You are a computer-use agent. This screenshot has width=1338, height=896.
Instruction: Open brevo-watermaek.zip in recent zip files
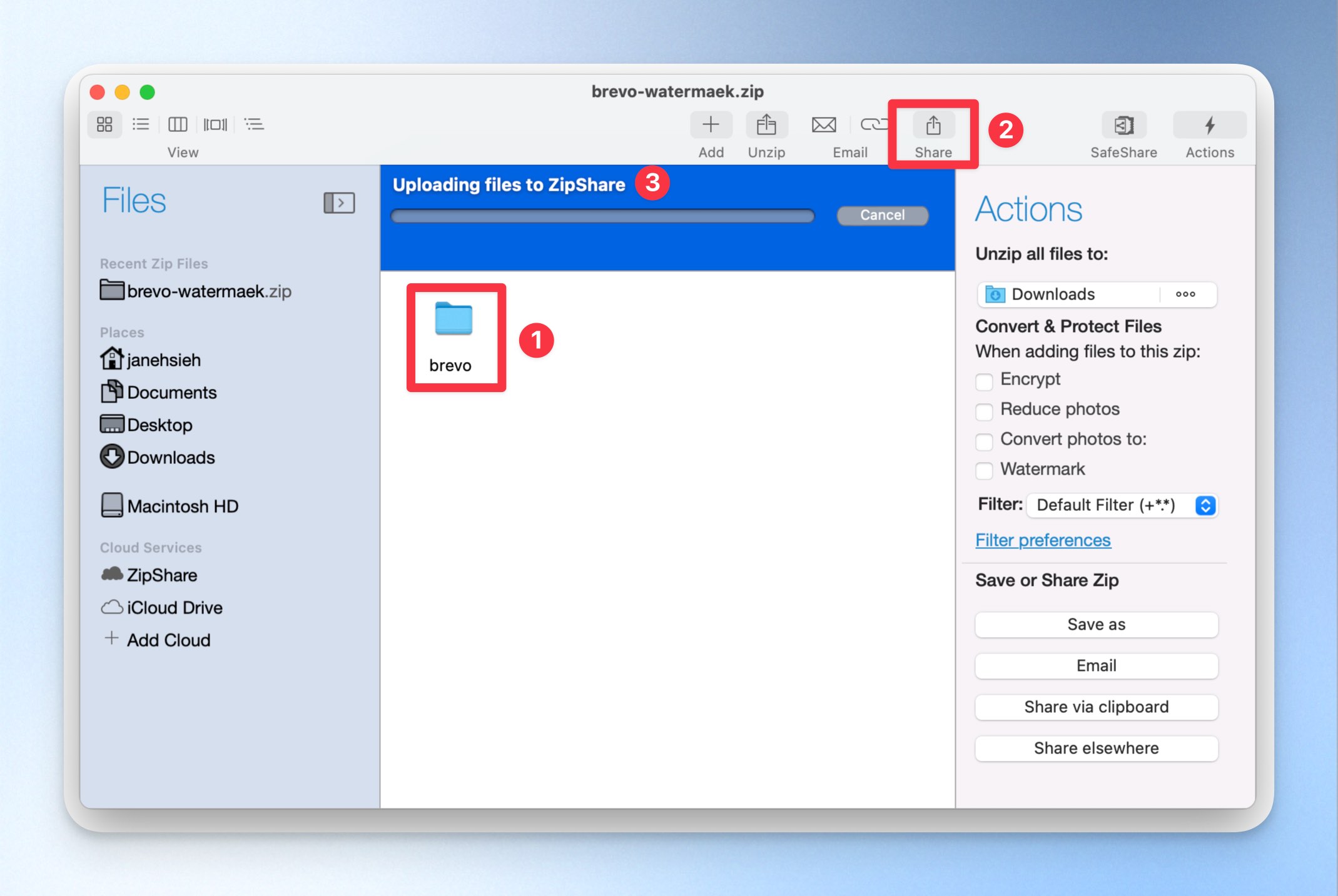tap(196, 291)
